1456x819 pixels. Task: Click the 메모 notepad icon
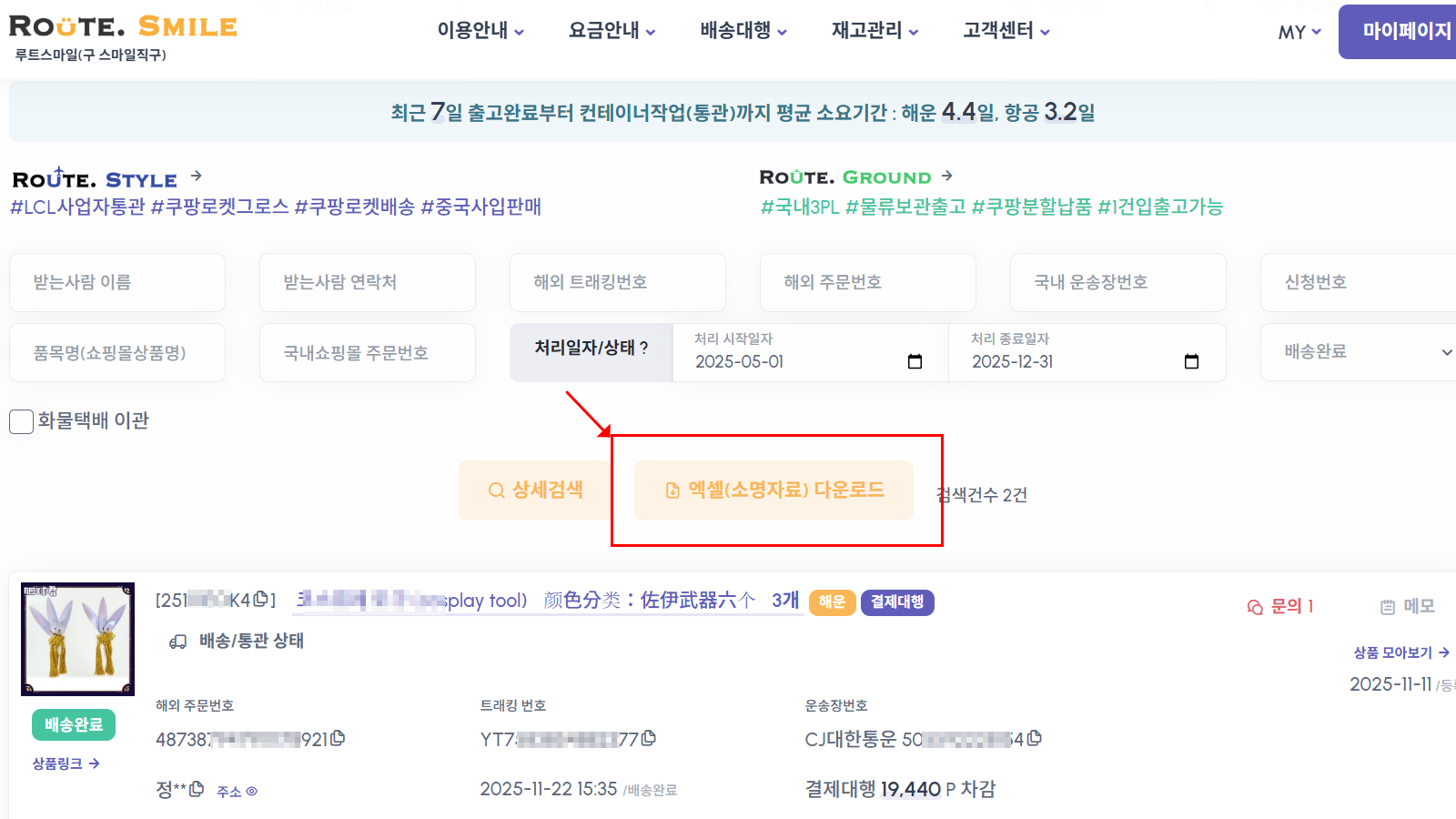1388,606
